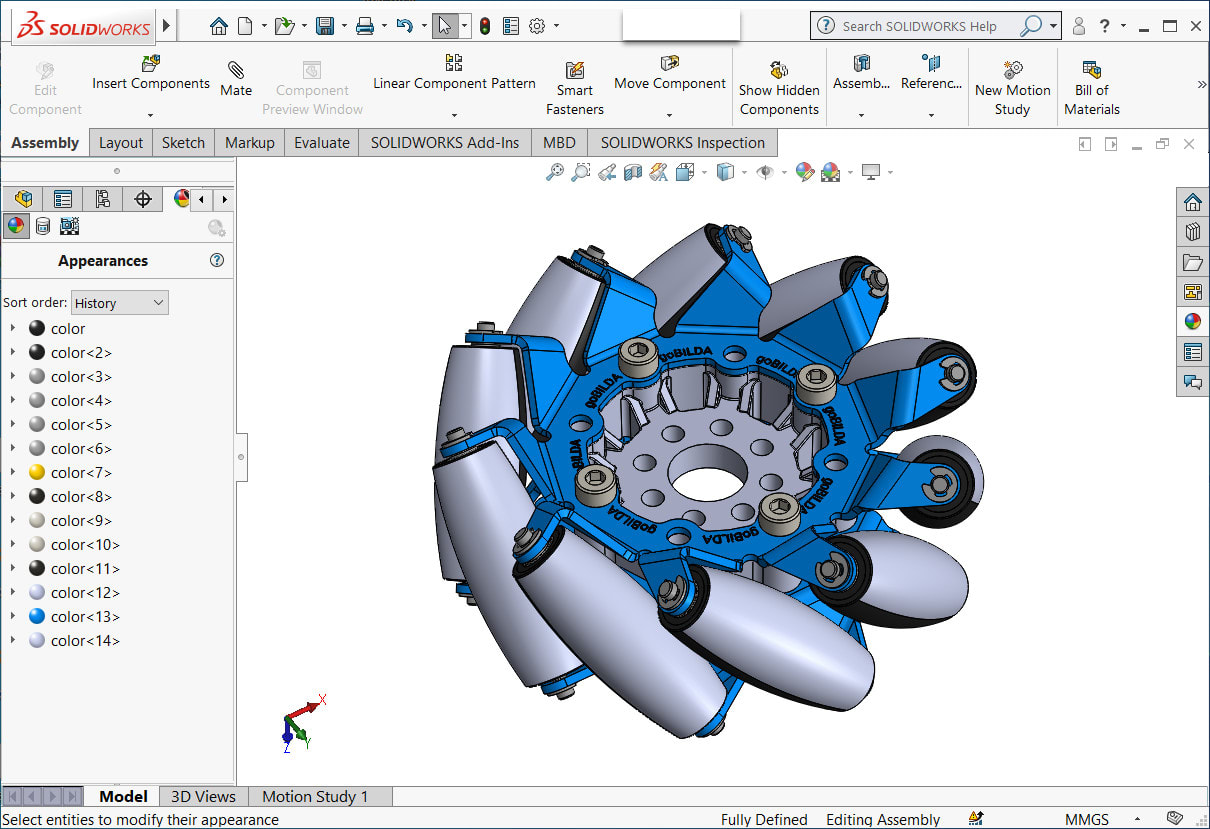
Task: Click the Rebuild traffic light icon
Action: (x=485, y=26)
